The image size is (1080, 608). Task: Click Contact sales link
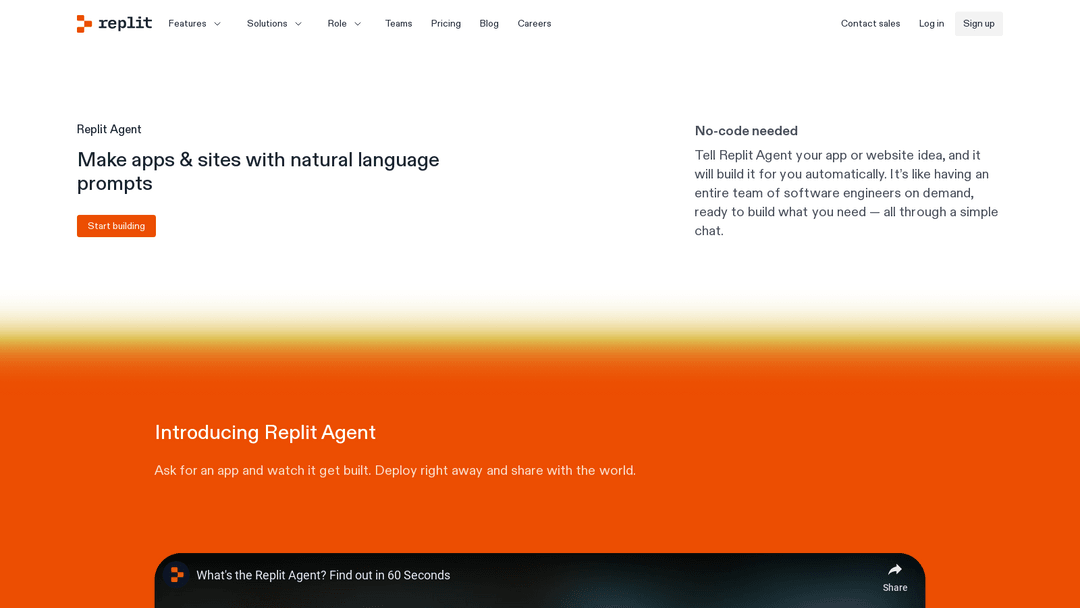tap(871, 23)
